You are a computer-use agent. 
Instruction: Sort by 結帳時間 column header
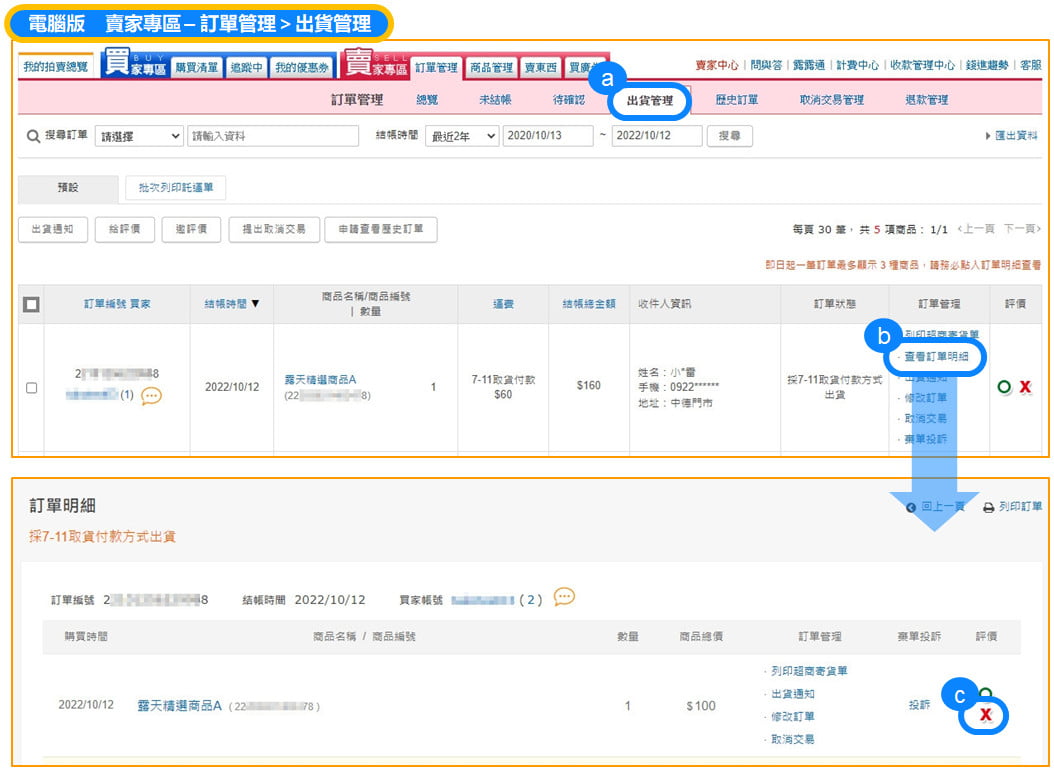tap(231, 303)
